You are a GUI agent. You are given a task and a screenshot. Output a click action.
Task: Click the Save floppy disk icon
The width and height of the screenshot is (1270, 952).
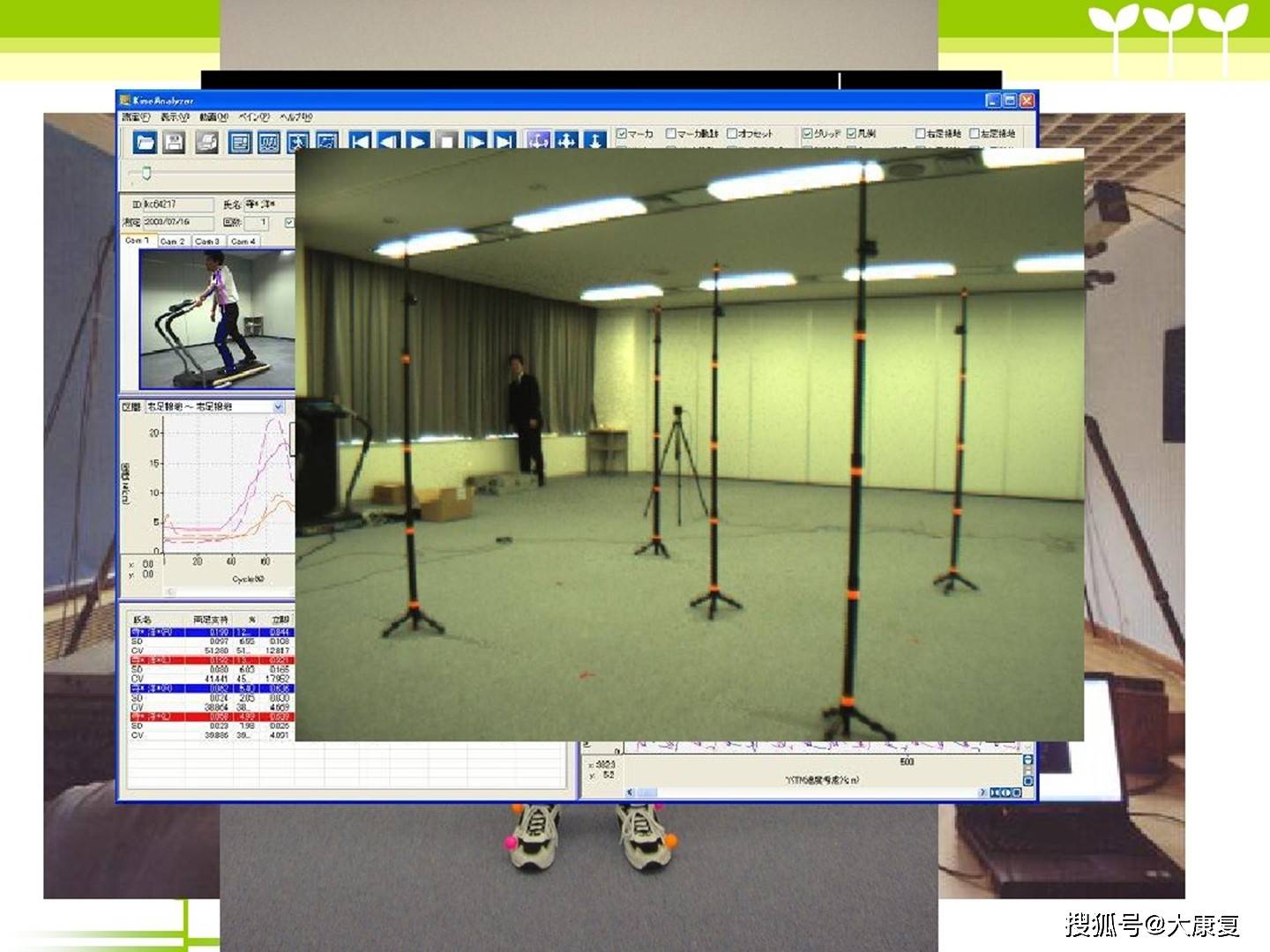tap(174, 142)
